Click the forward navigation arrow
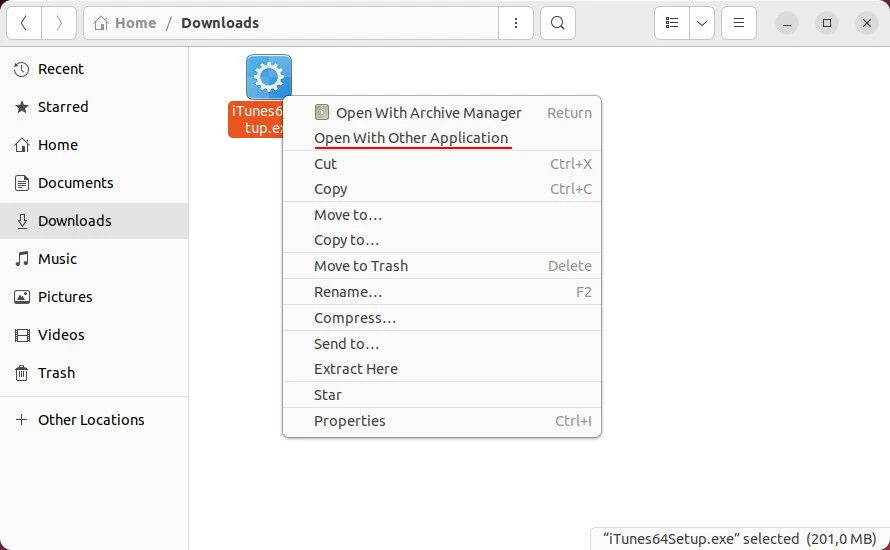 (59, 23)
